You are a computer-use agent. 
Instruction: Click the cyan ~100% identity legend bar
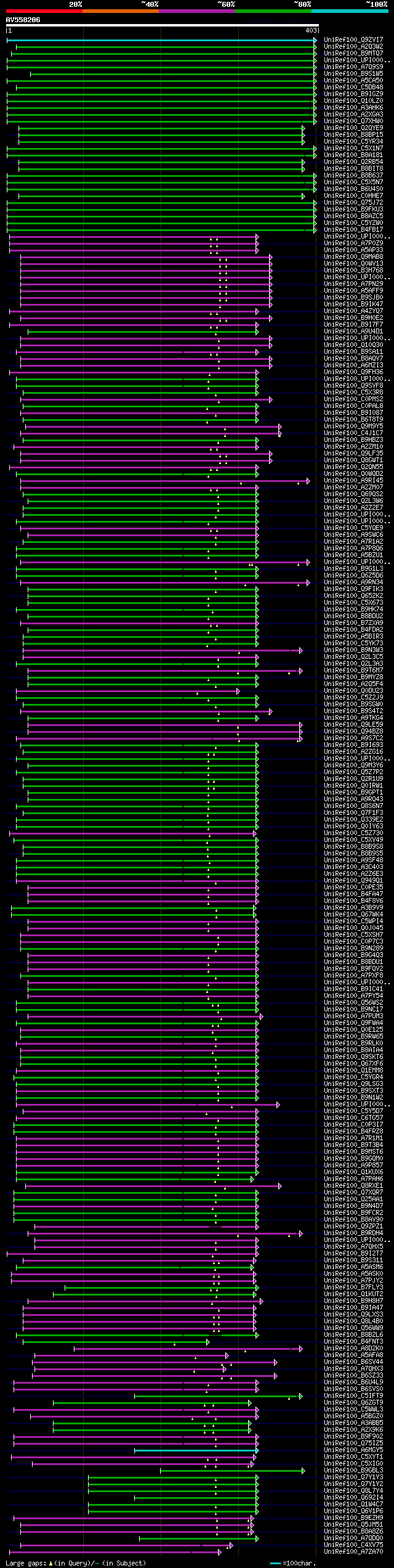tap(349, 11)
